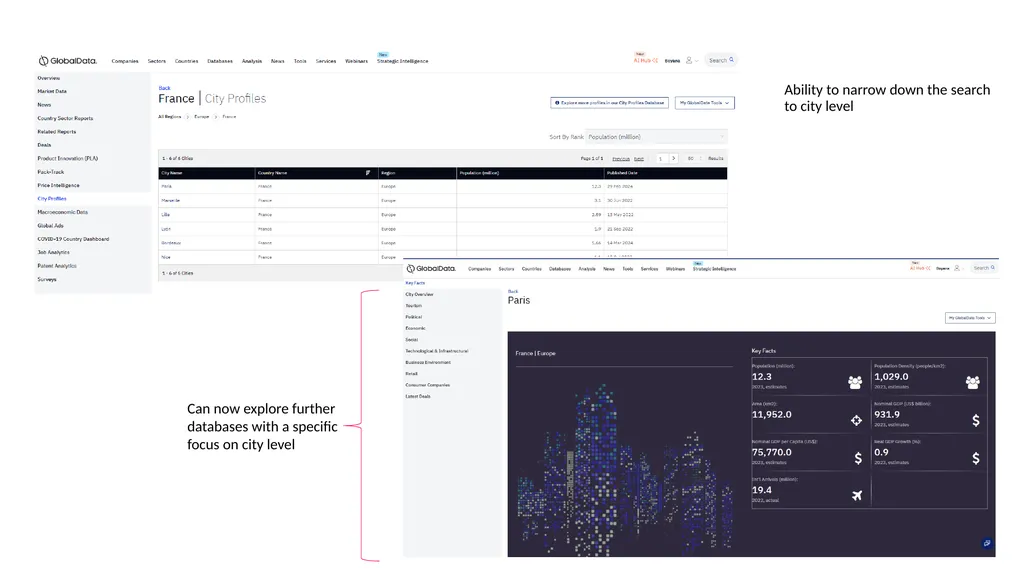Select Product Innovation (PLA) in sidebar
Image resolution: width=1024 pixels, height=575 pixels.
click(x=67, y=158)
